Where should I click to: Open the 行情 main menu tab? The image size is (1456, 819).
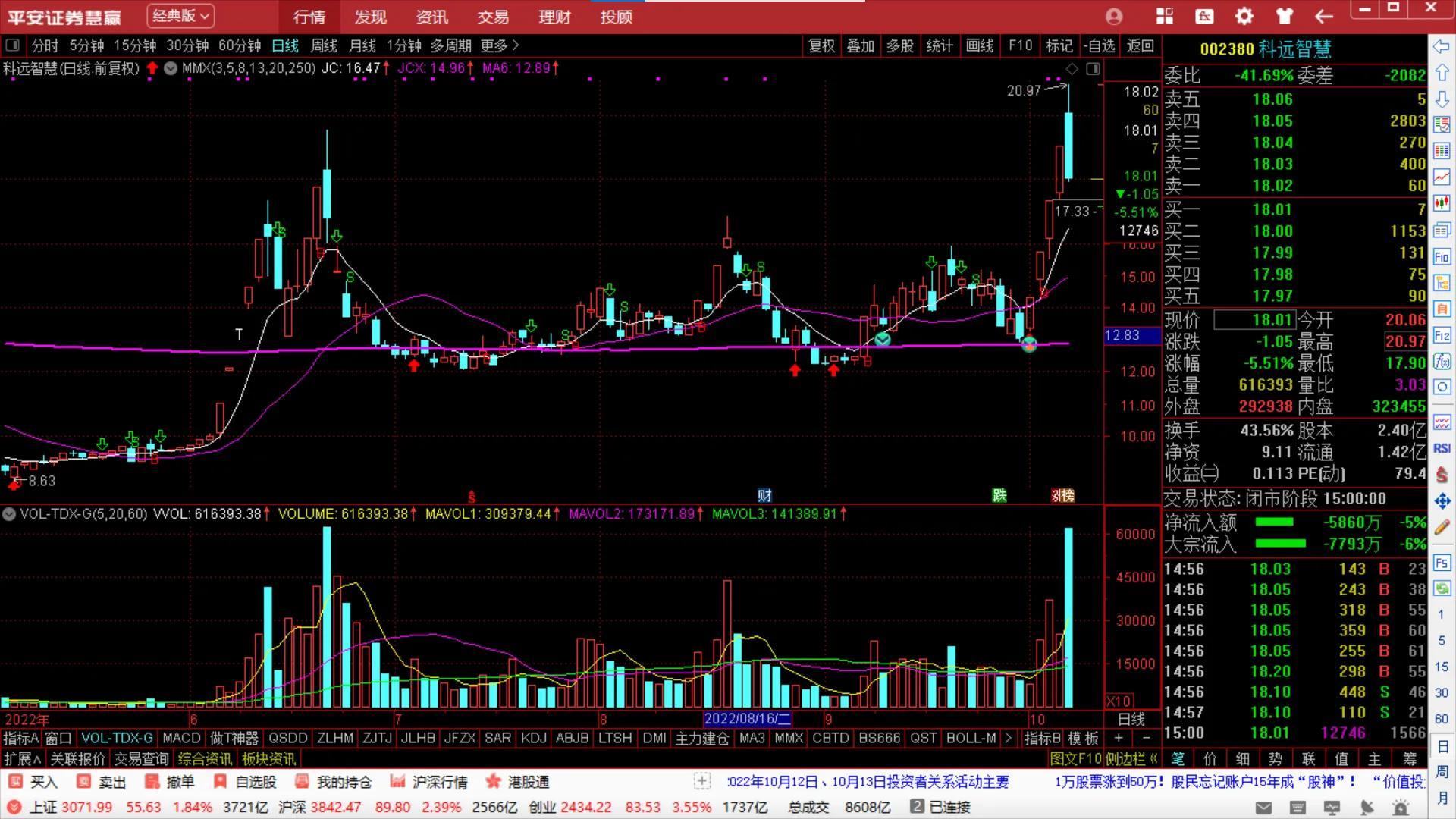point(309,17)
